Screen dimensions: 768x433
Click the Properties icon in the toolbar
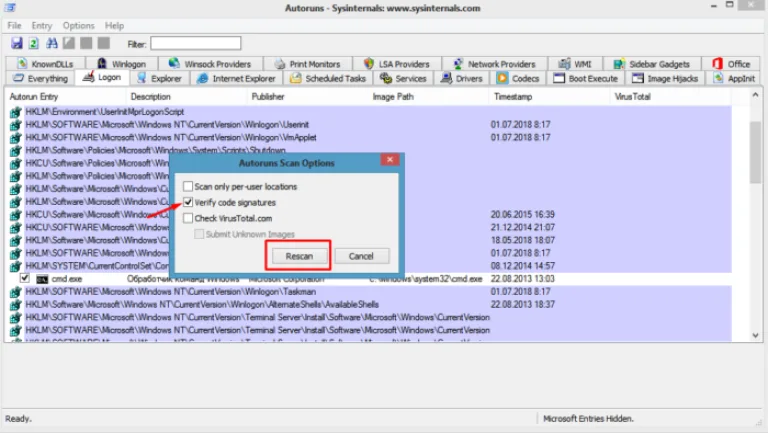tap(69, 43)
